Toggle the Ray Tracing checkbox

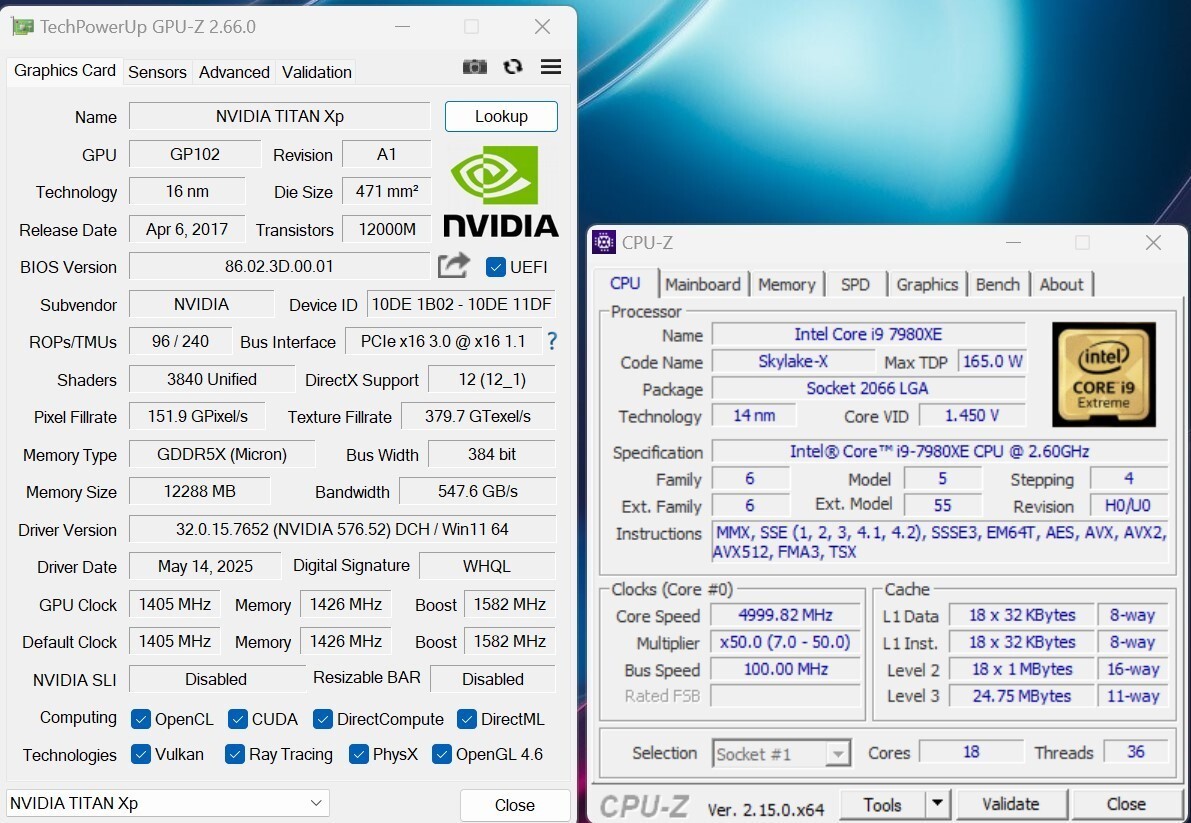(235, 754)
